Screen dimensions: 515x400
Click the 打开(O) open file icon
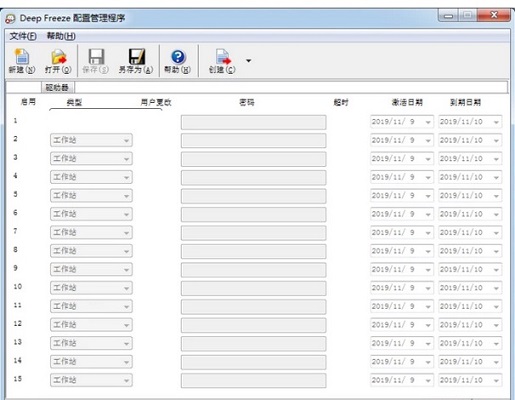click(59, 57)
